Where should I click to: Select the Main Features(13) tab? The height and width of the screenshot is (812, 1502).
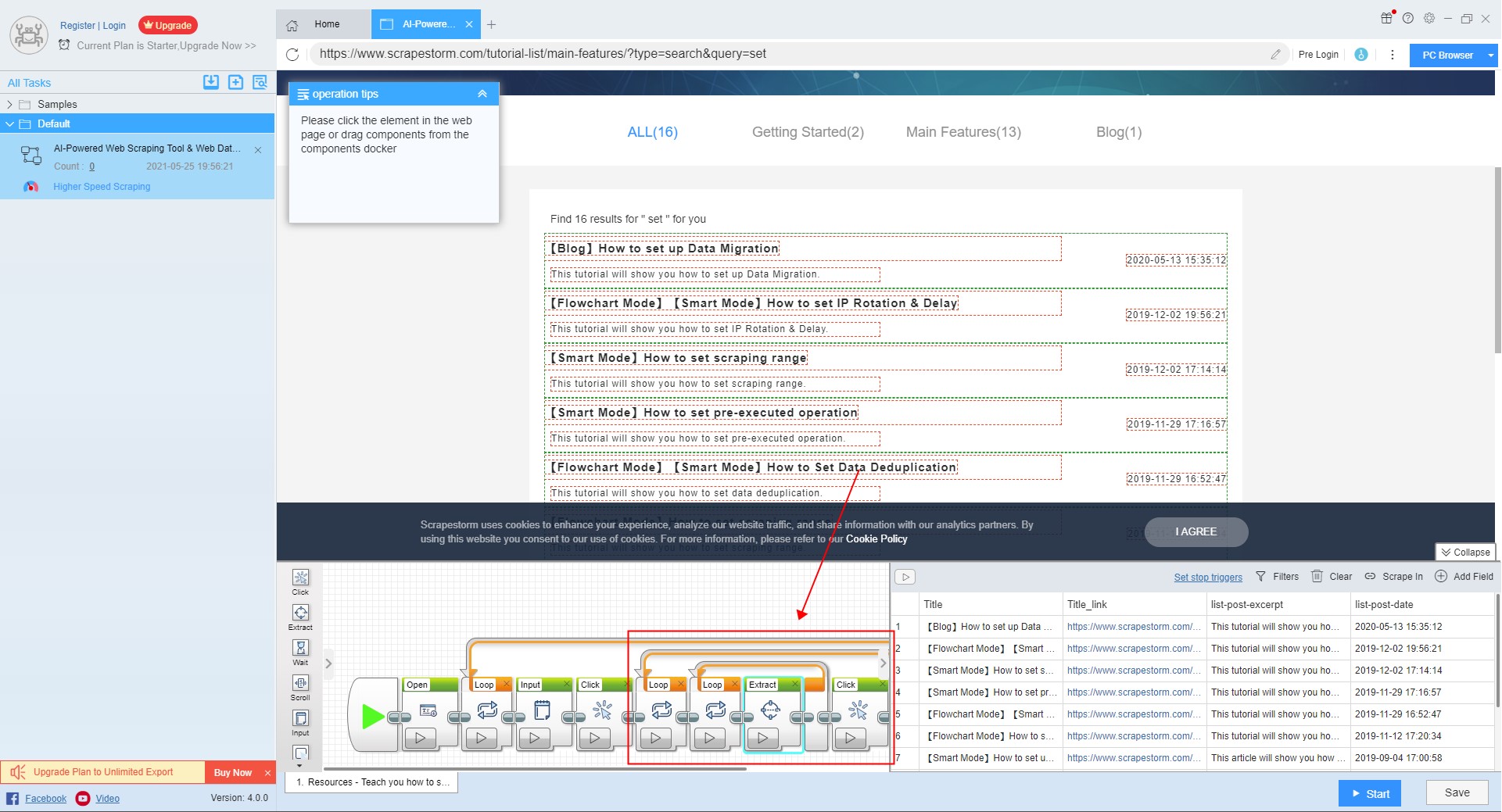coord(963,132)
